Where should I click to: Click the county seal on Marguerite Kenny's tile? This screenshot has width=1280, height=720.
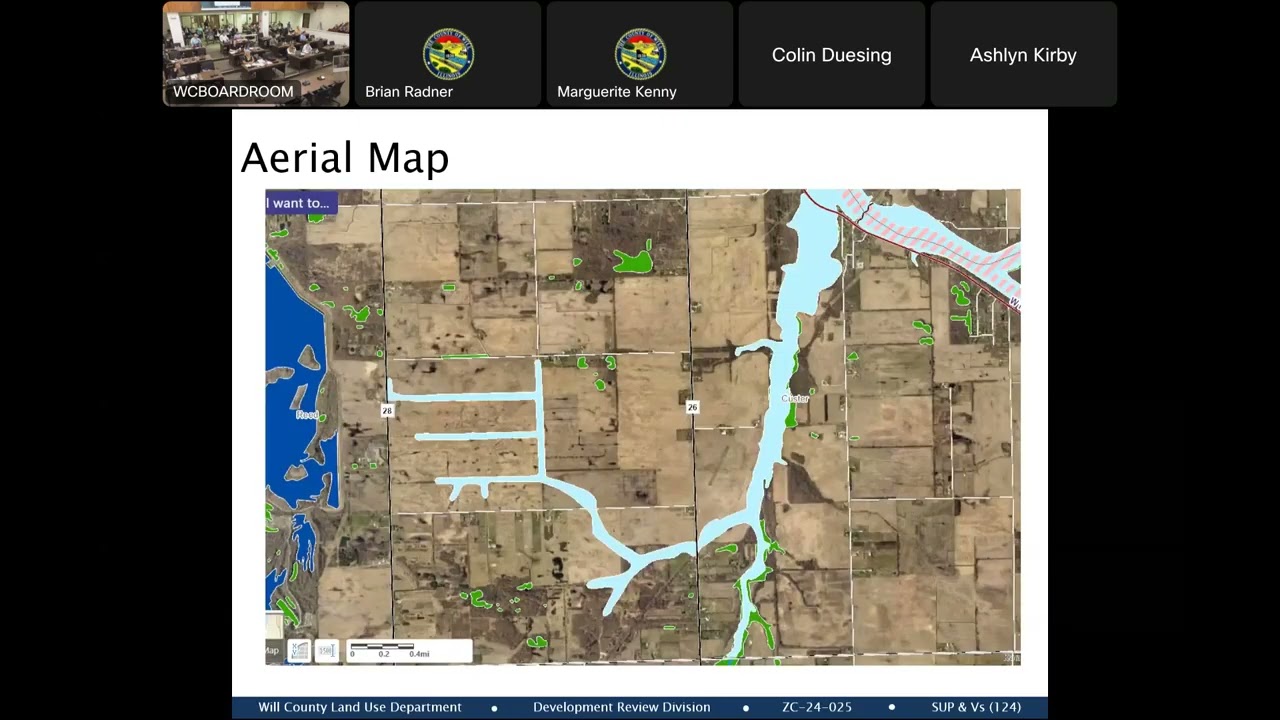pos(640,54)
